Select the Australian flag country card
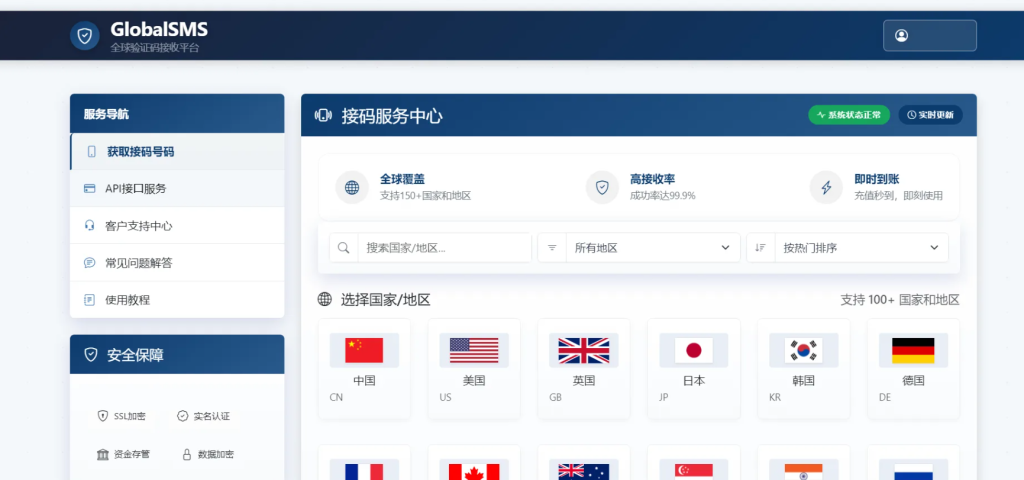 coord(584,463)
